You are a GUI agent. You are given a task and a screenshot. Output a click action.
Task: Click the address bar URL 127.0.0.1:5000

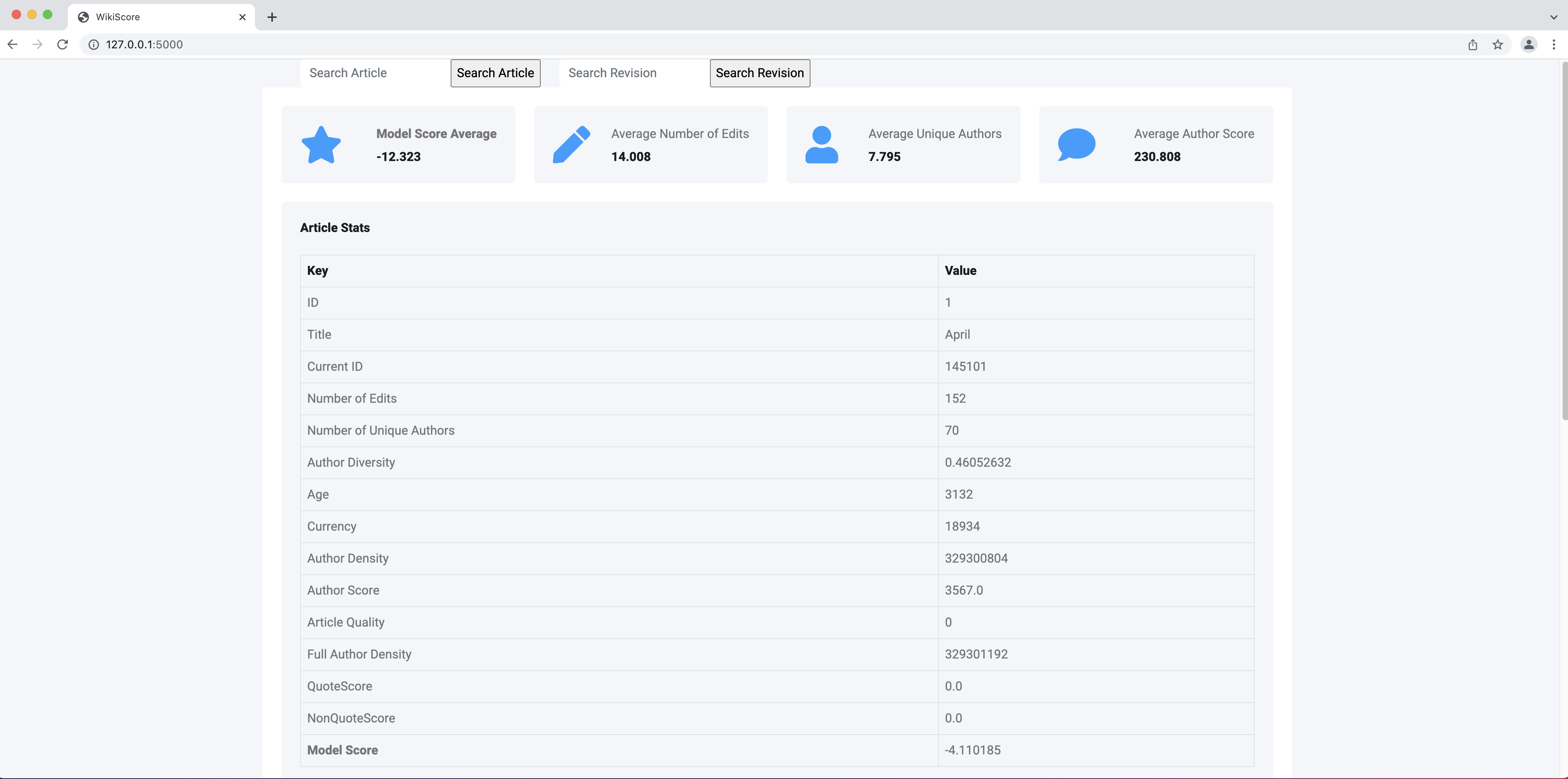click(x=144, y=44)
